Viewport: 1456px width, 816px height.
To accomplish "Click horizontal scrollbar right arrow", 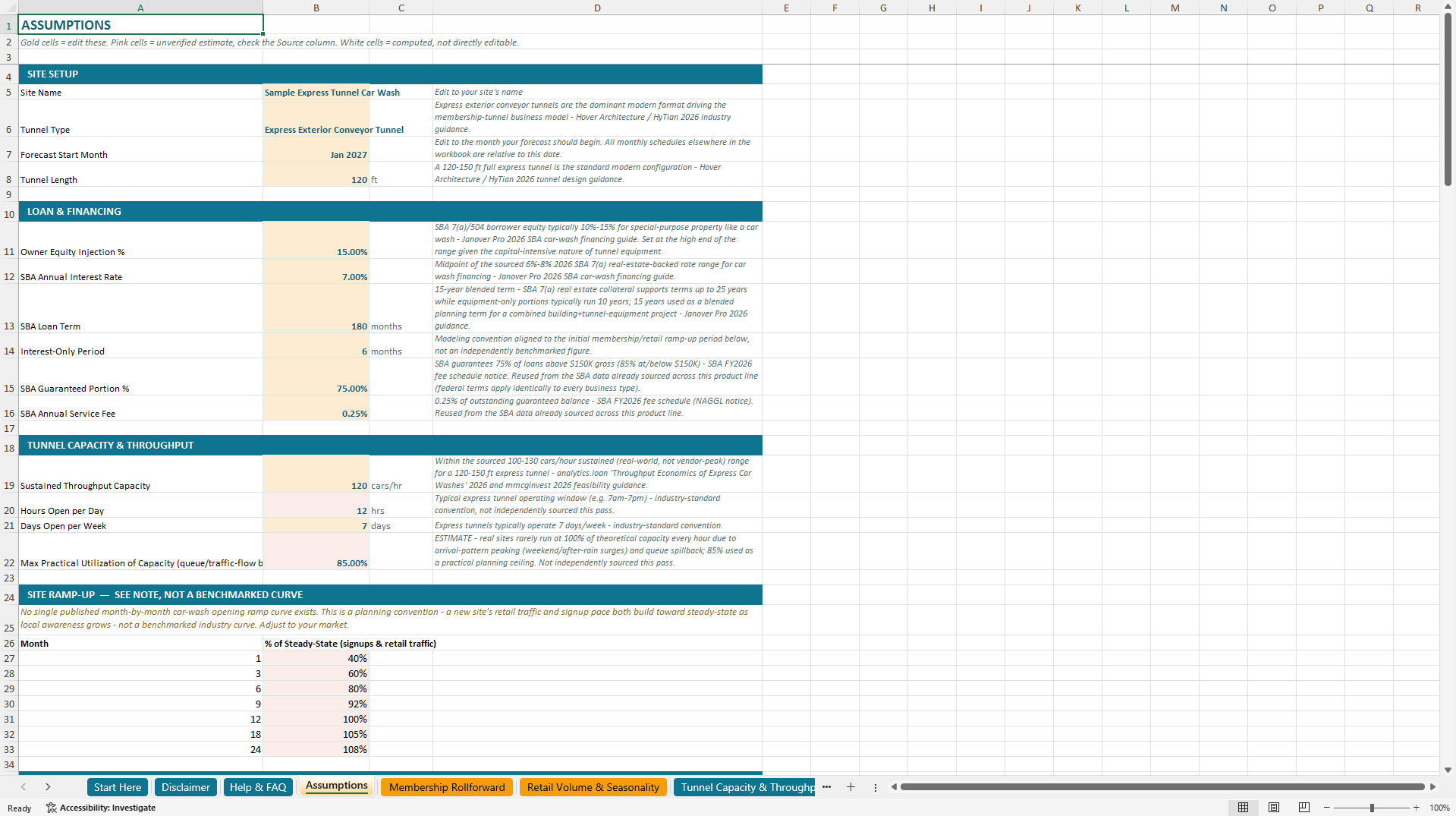I will [1432, 787].
